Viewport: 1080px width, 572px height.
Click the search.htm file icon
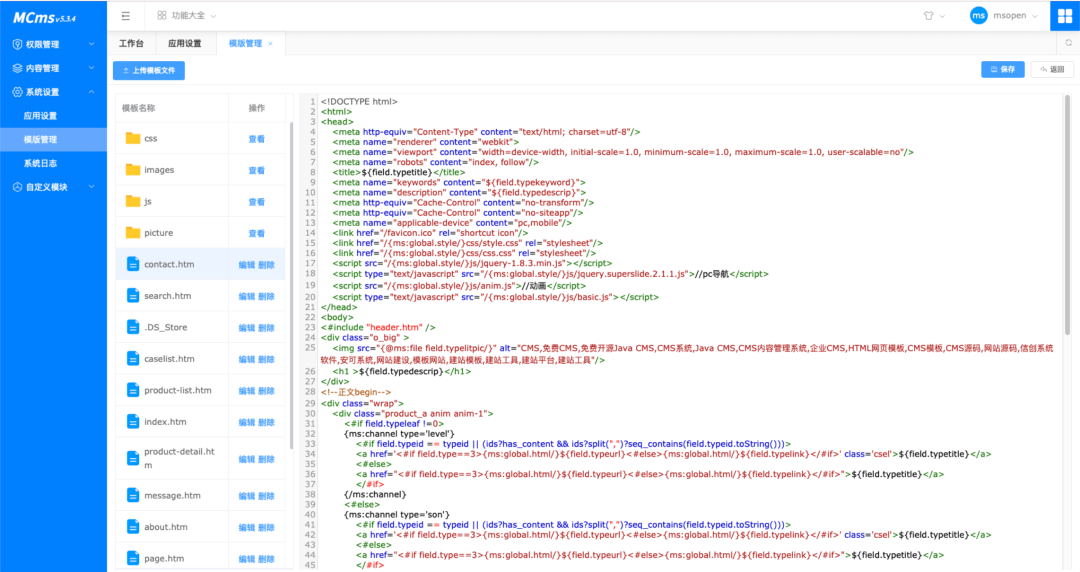click(133, 296)
